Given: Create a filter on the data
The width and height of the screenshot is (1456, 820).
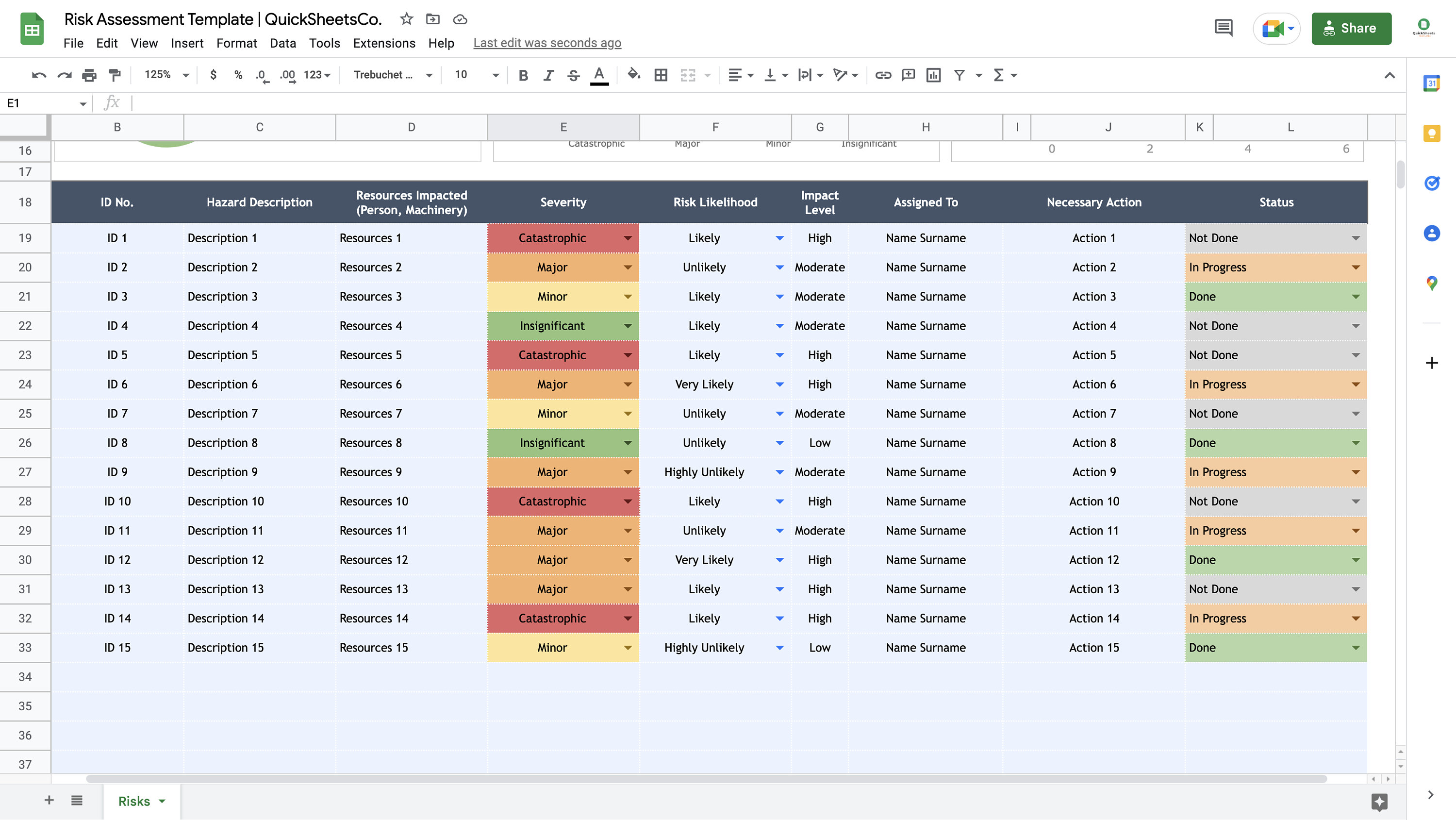Looking at the screenshot, I should coord(959,75).
